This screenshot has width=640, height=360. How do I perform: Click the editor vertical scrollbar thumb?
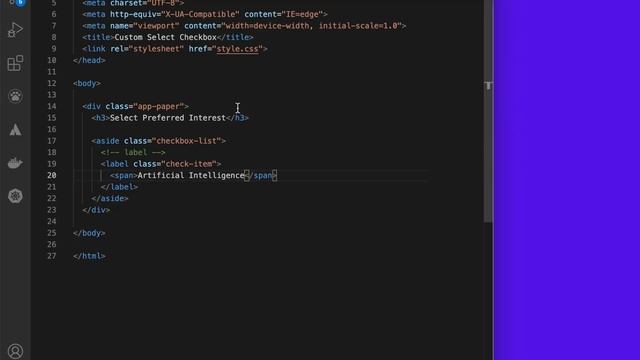[x=488, y=111]
